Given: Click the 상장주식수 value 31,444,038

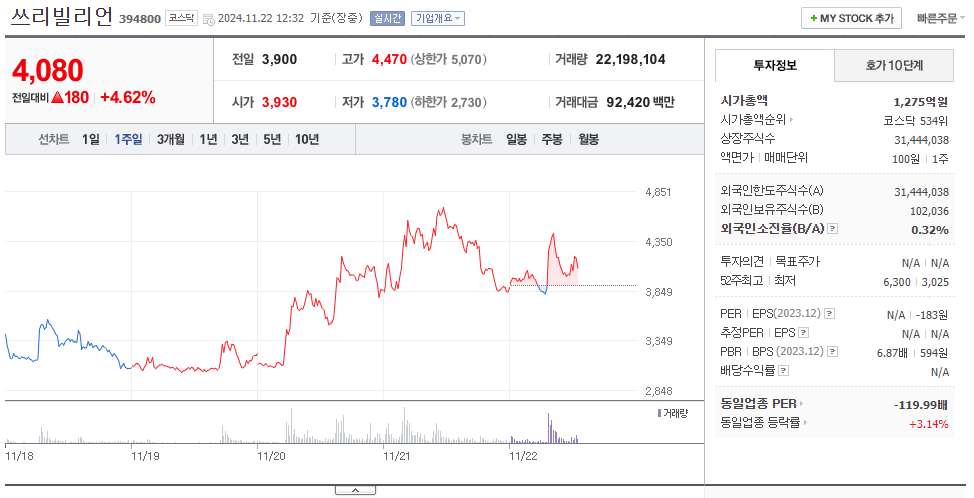Looking at the screenshot, I should 922,140.
